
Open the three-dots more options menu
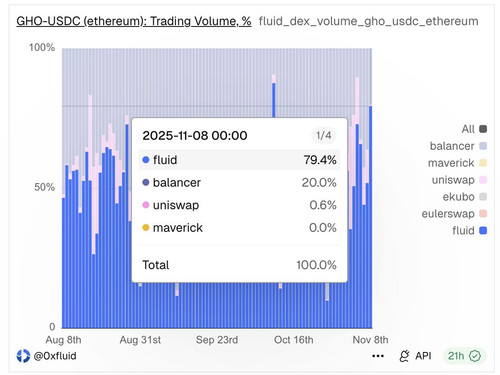(x=378, y=356)
